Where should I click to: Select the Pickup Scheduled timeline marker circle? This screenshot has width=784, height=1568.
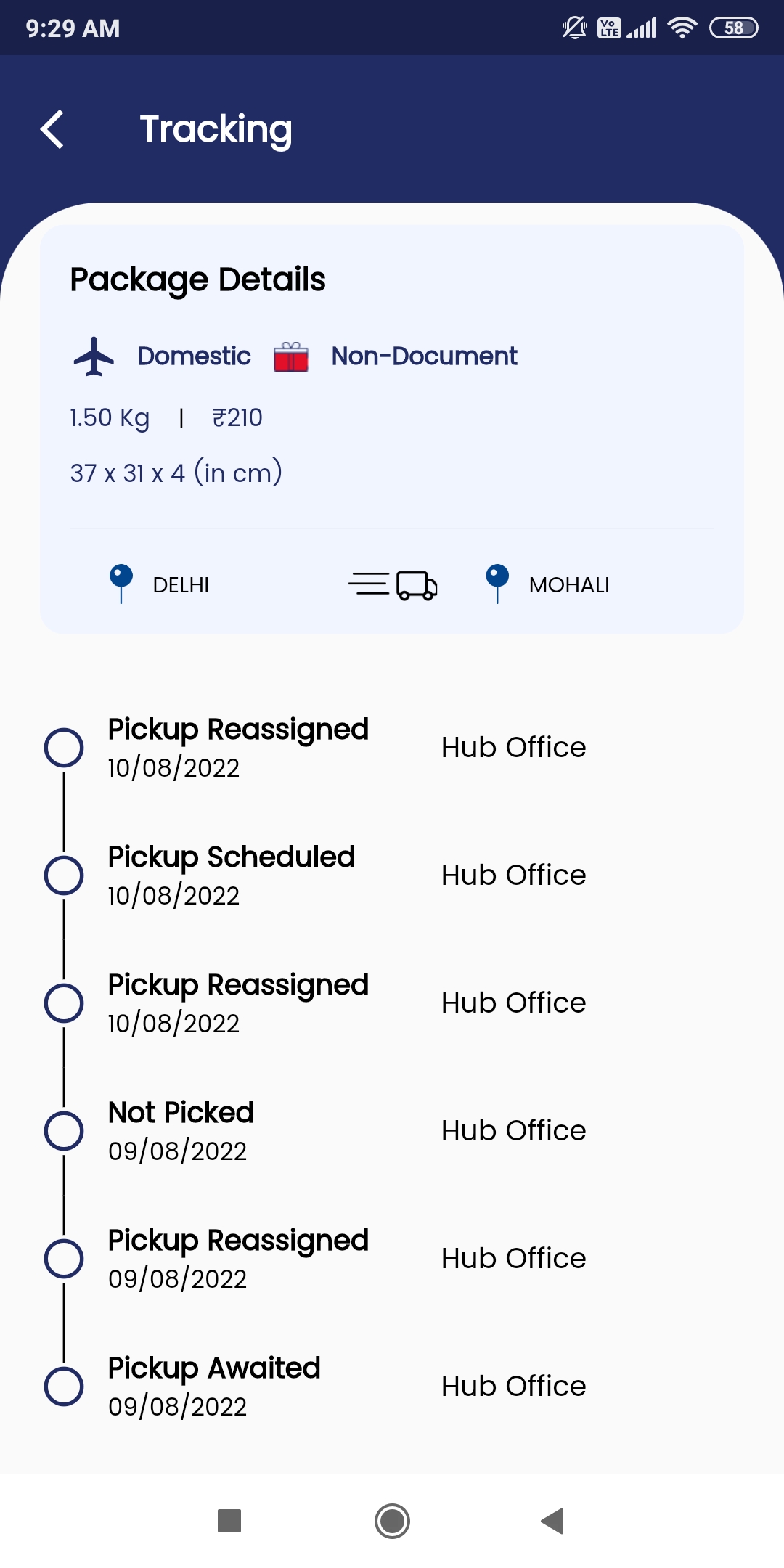point(64,875)
